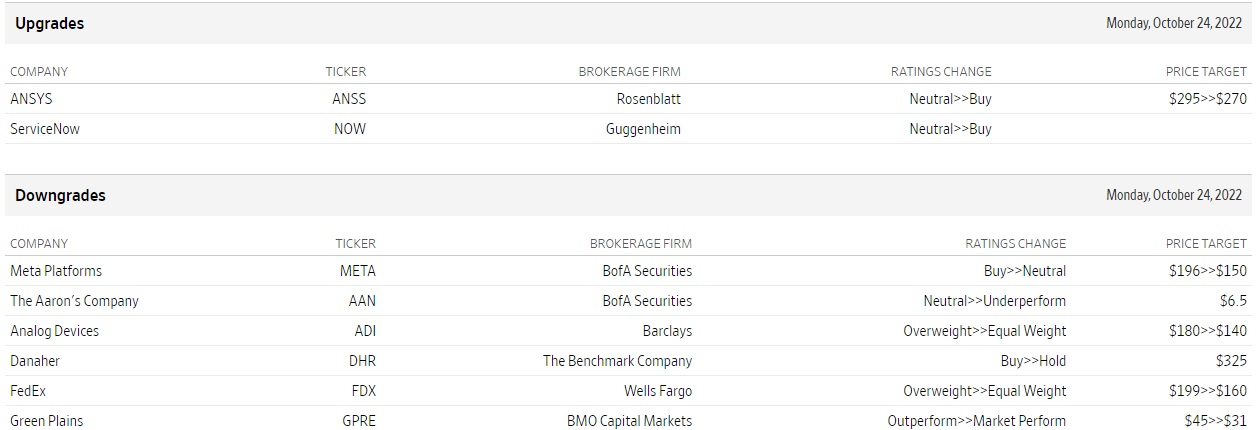The width and height of the screenshot is (1256, 430).
Task: Click the Downgrades section heading
Action: coord(60,196)
